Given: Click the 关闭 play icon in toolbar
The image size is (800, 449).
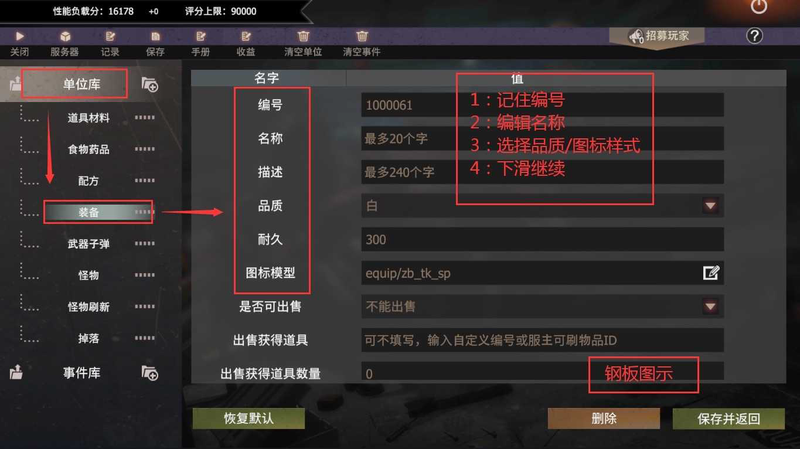Looking at the screenshot, I should click(19, 36).
